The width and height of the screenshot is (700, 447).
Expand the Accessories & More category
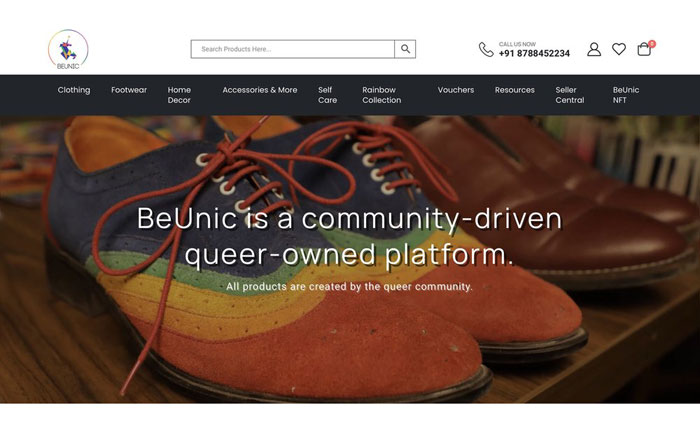pyautogui.click(x=260, y=90)
